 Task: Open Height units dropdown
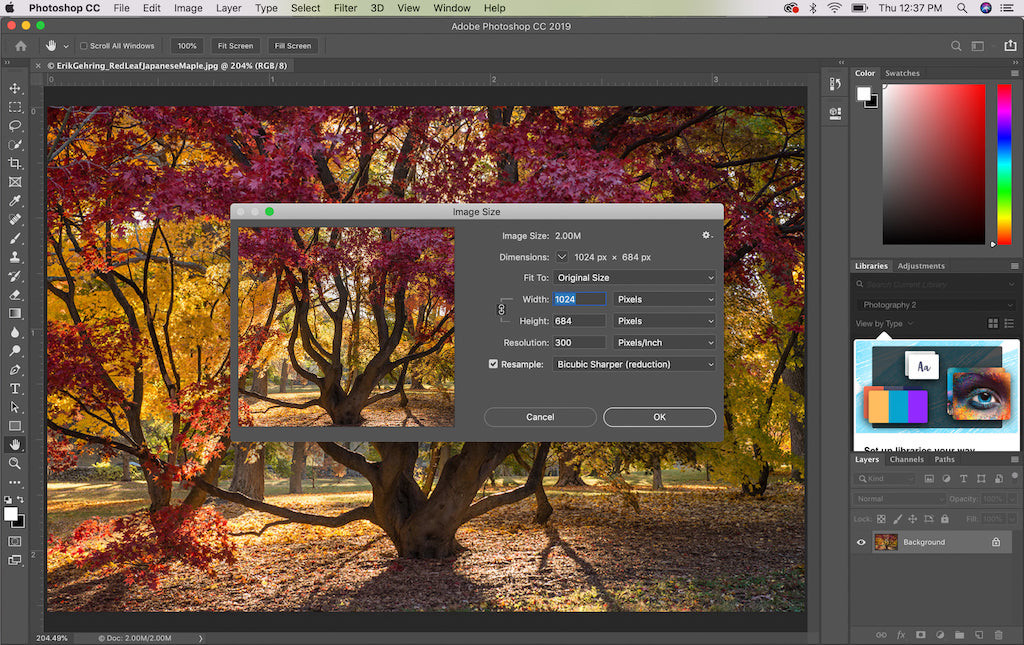pyautogui.click(x=664, y=321)
